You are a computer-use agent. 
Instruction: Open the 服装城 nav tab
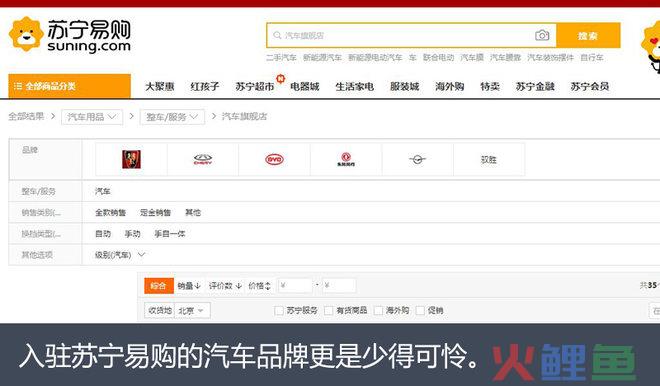point(405,86)
